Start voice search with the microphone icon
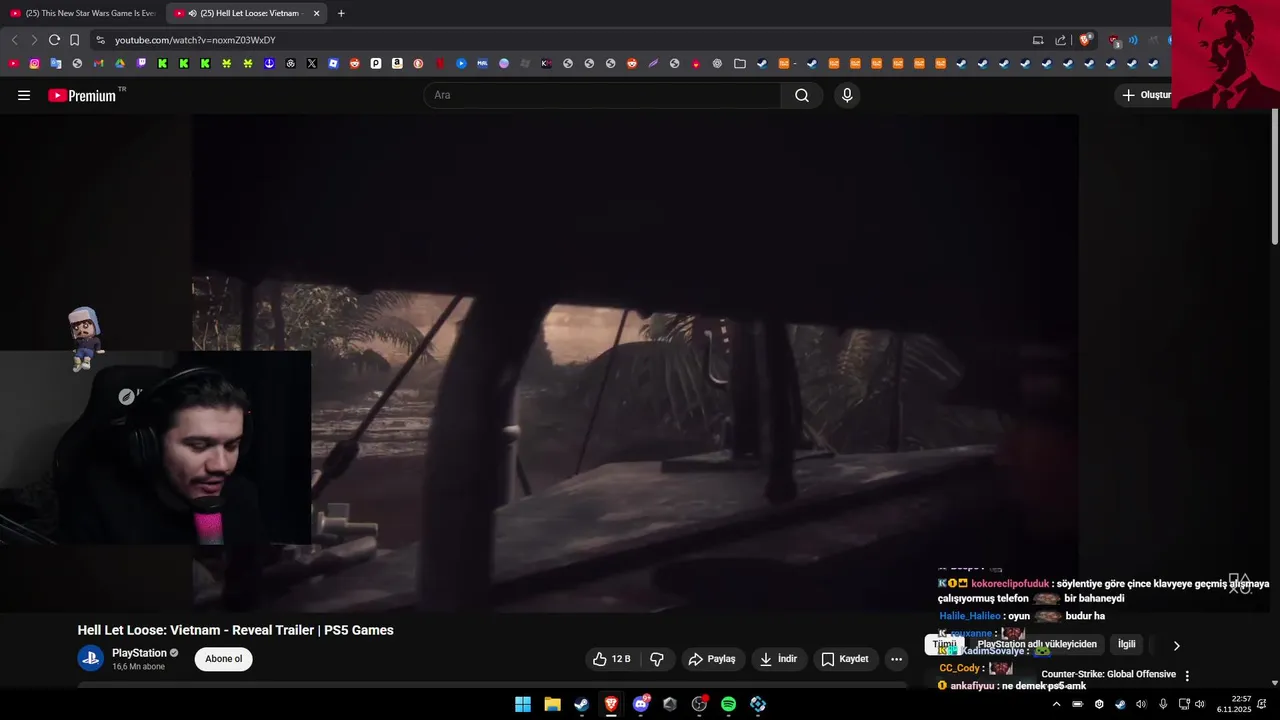 [847, 95]
